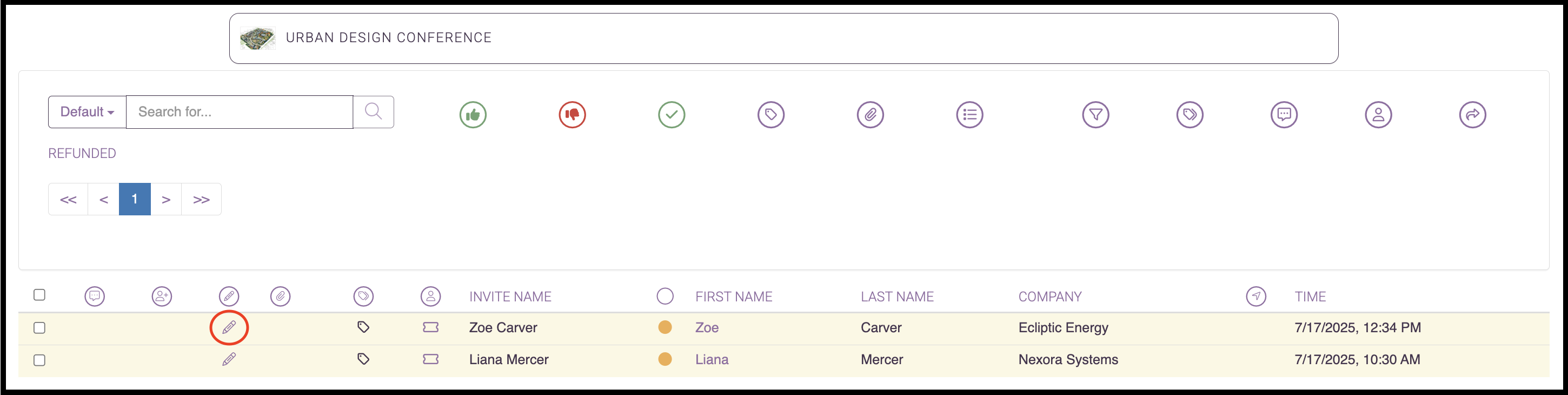
Task: Open Zoe first name link
Action: [x=707, y=327]
